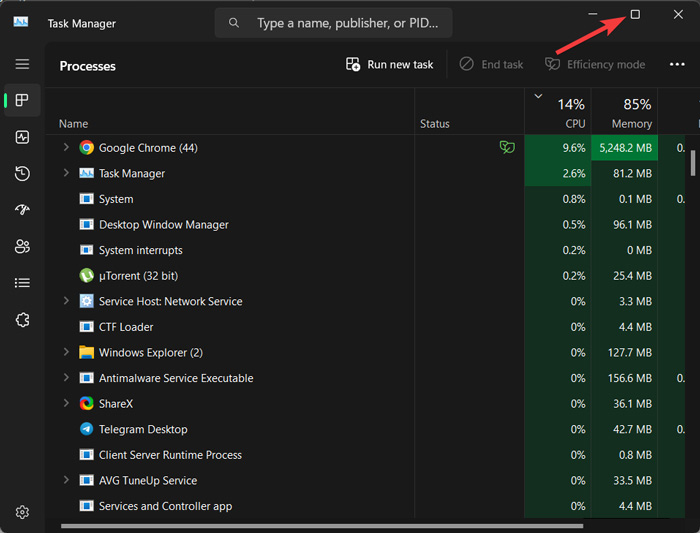
Task: Click the Google Chrome efficiency leaf icon
Action: 507,147
